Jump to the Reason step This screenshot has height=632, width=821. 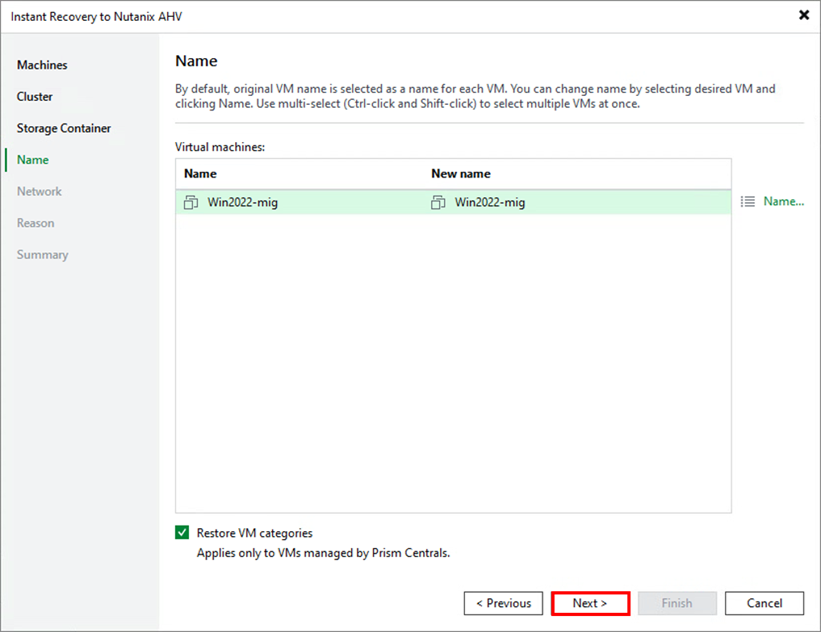36,223
